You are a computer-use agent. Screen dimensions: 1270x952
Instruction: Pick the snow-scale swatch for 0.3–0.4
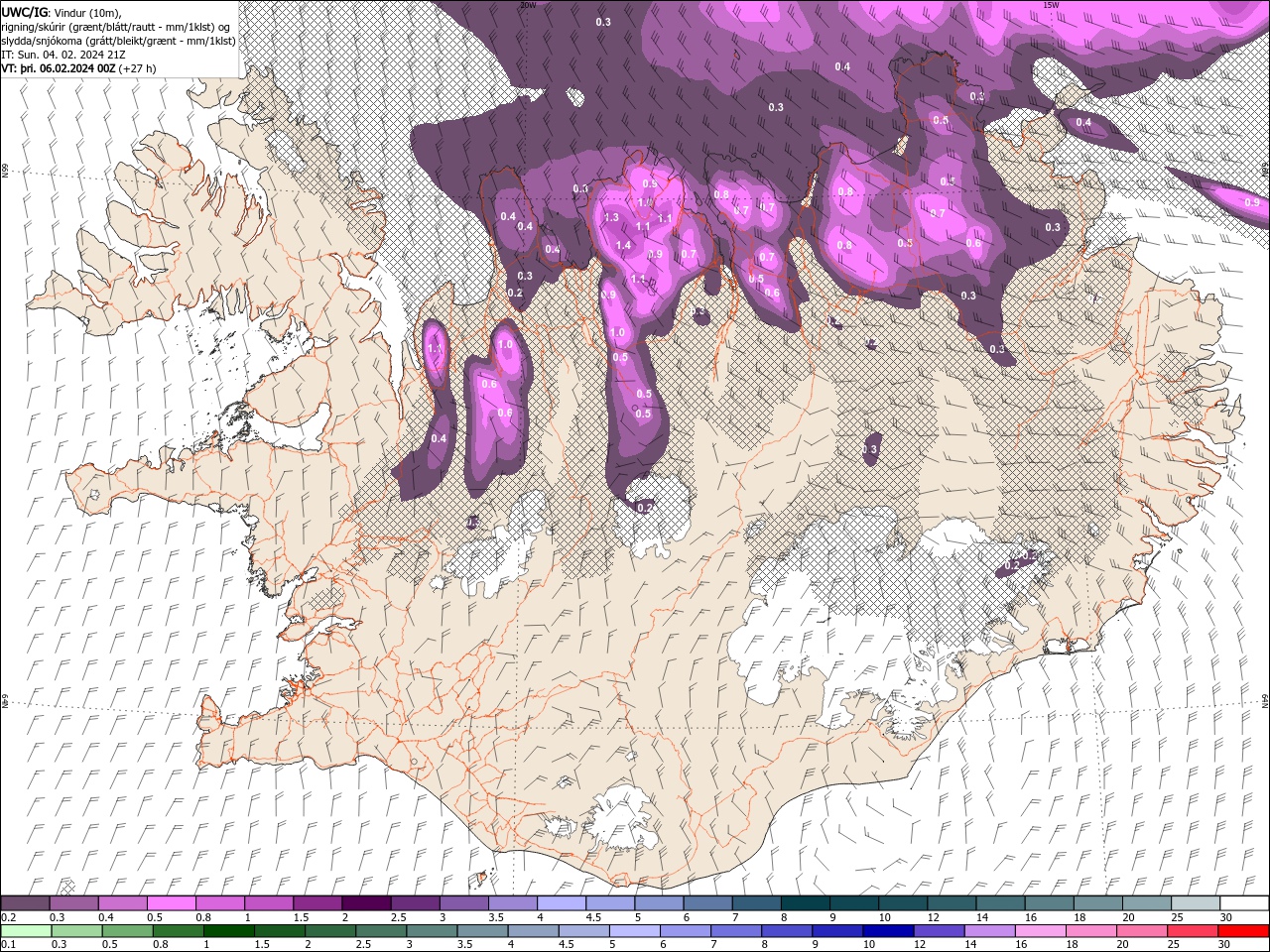pyautogui.click(x=73, y=903)
